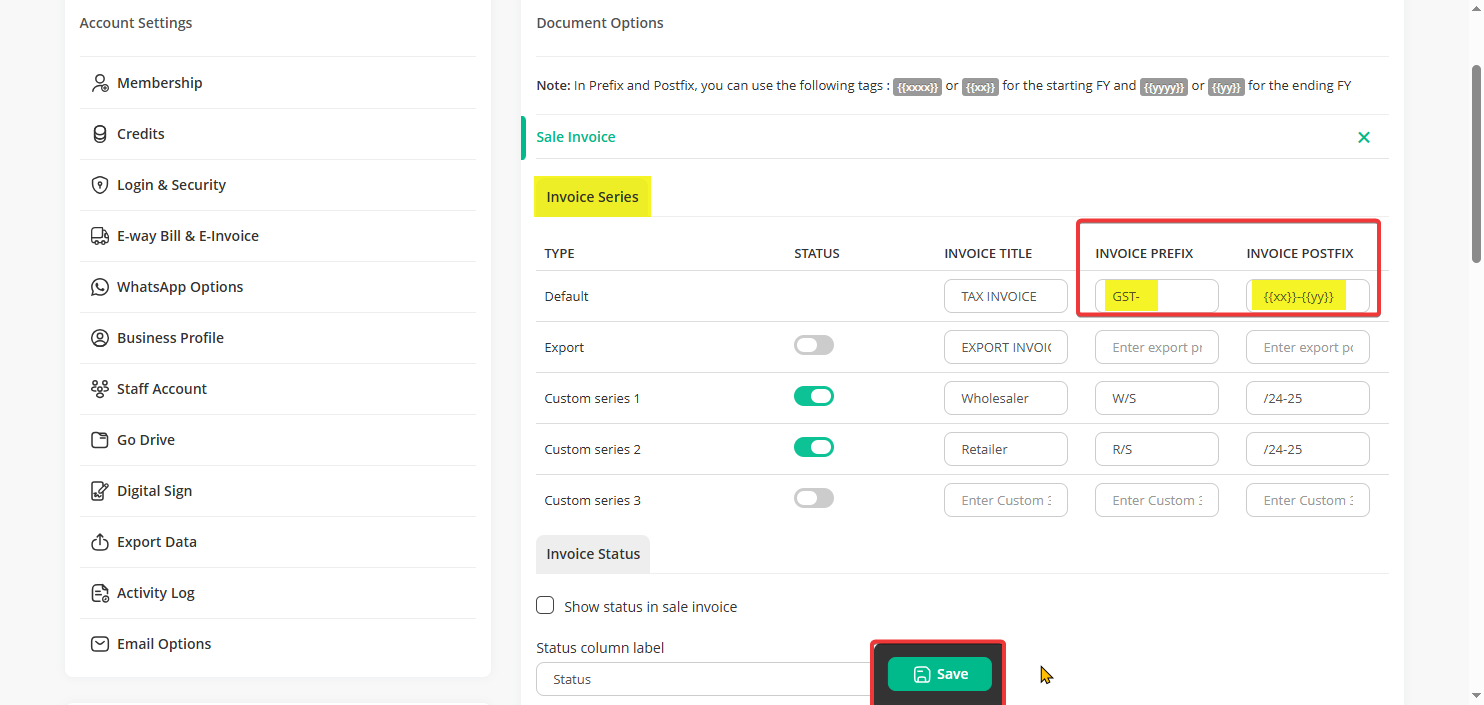Click the Login & Security shield icon

[x=100, y=185]
